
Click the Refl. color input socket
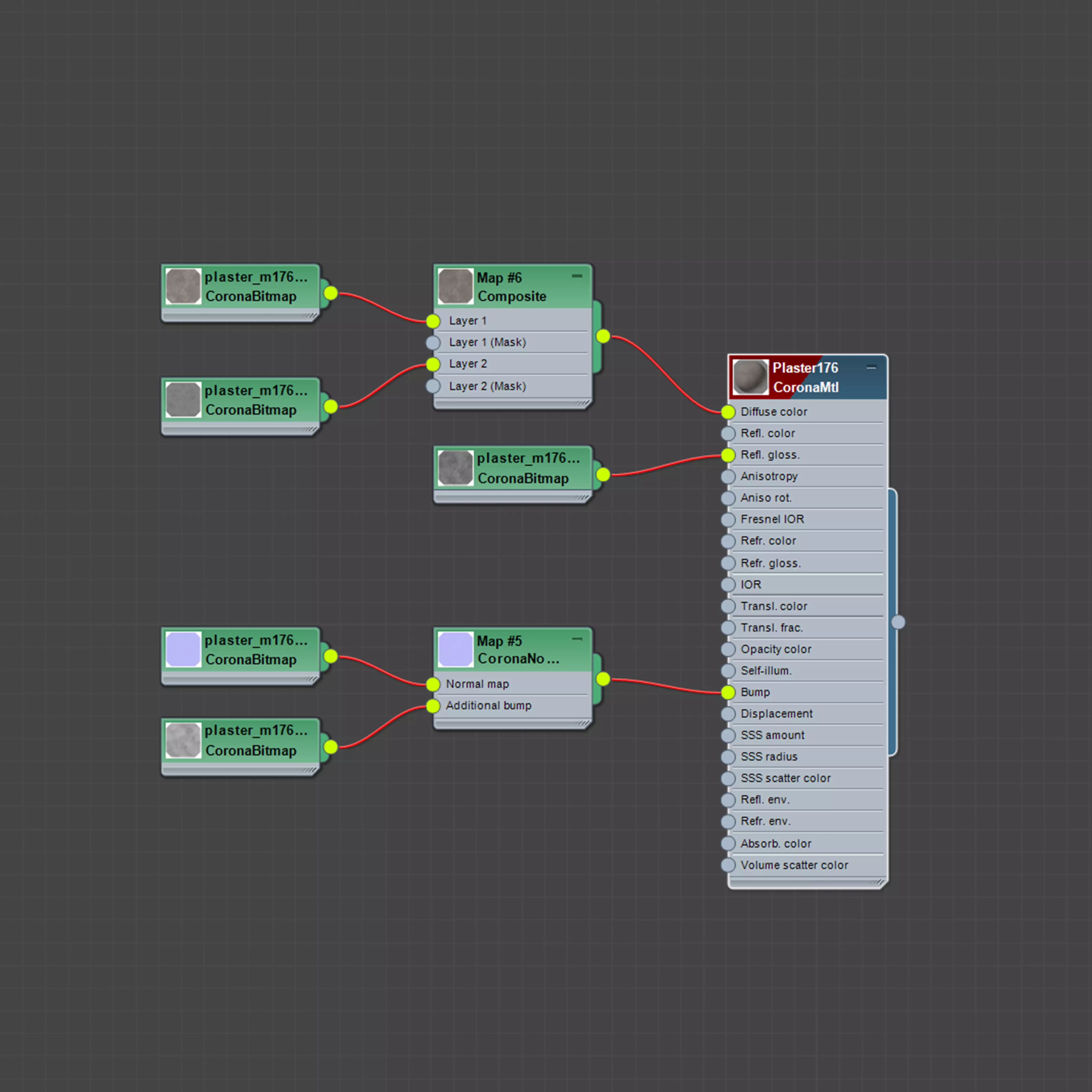(x=728, y=433)
